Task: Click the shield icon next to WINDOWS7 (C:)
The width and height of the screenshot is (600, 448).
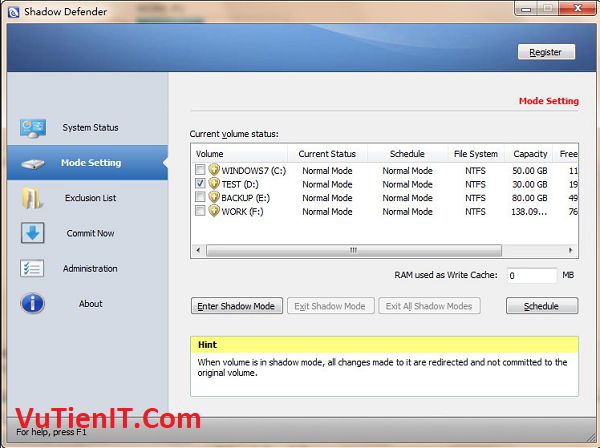Action: click(x=214, y=169)
